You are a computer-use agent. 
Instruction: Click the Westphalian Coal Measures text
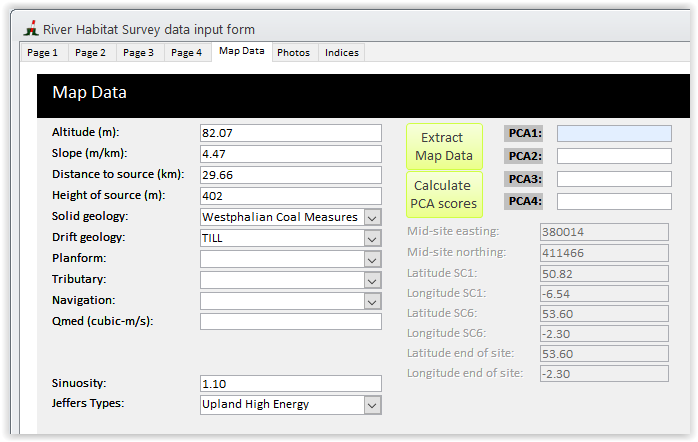point(280,217)
